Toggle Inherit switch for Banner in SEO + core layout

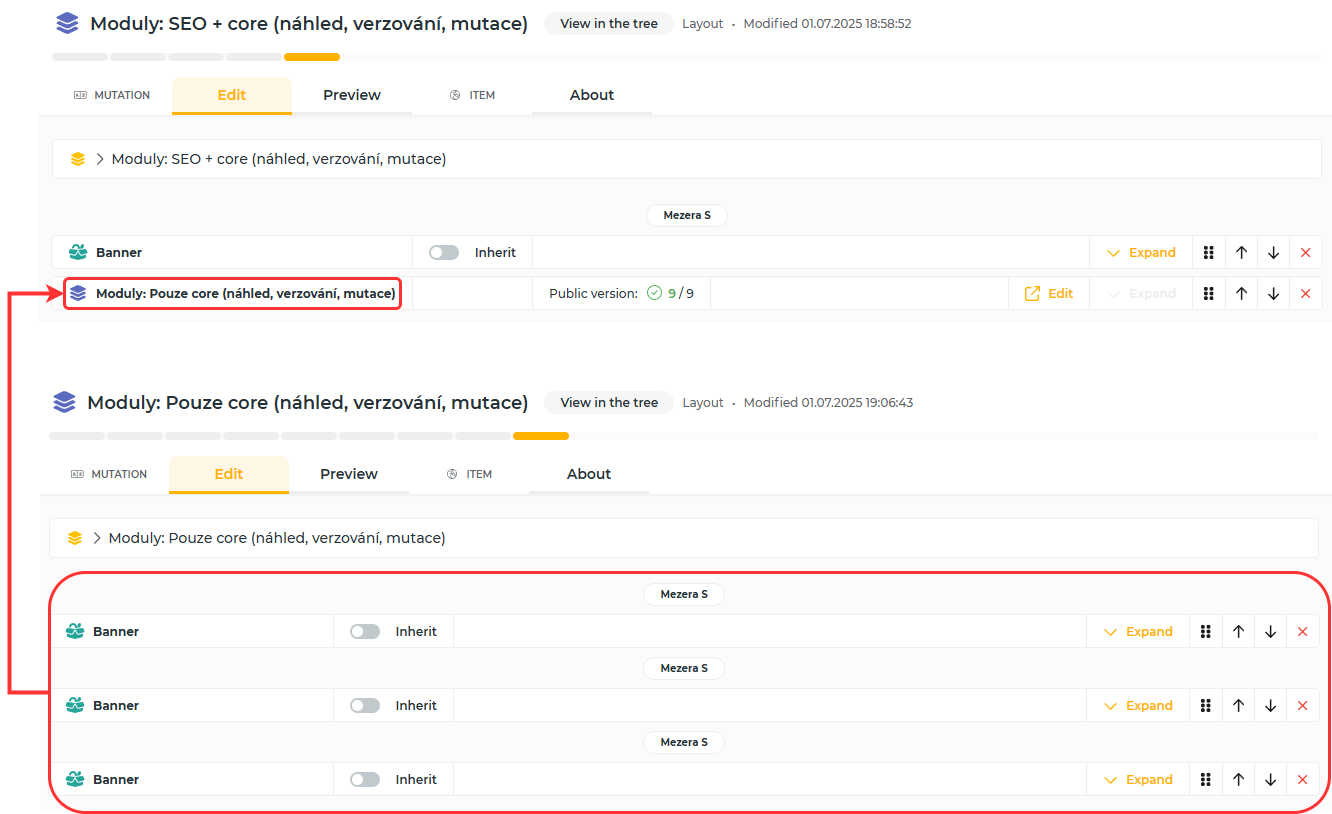pyautogui.click(x=444, y=253)
